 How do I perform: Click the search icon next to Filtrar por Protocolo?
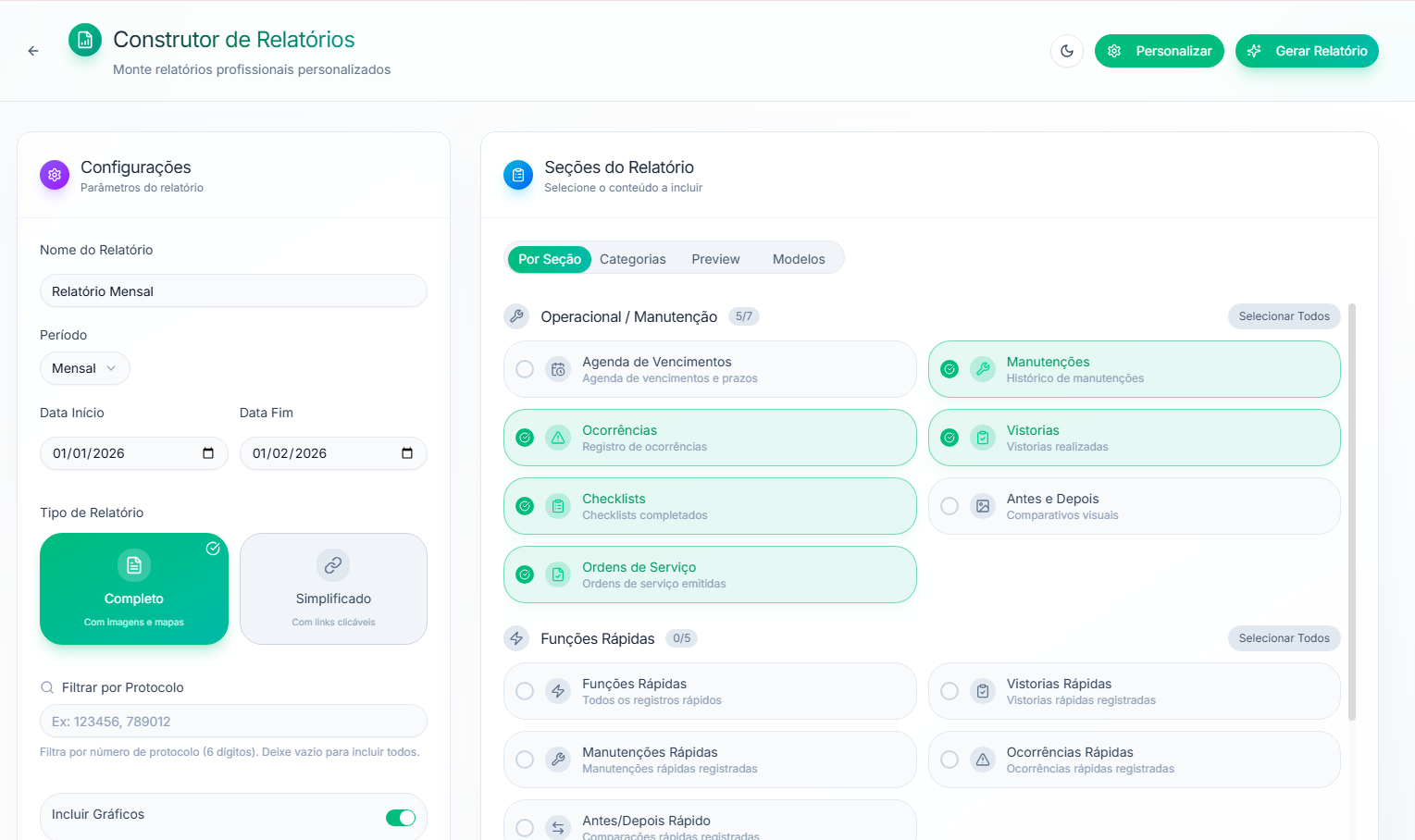point(47,687)
